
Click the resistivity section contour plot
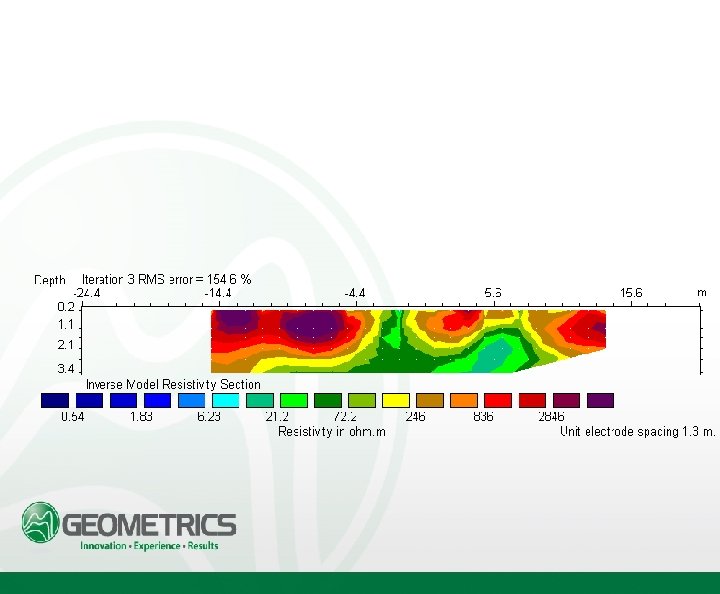pos(408,341)
